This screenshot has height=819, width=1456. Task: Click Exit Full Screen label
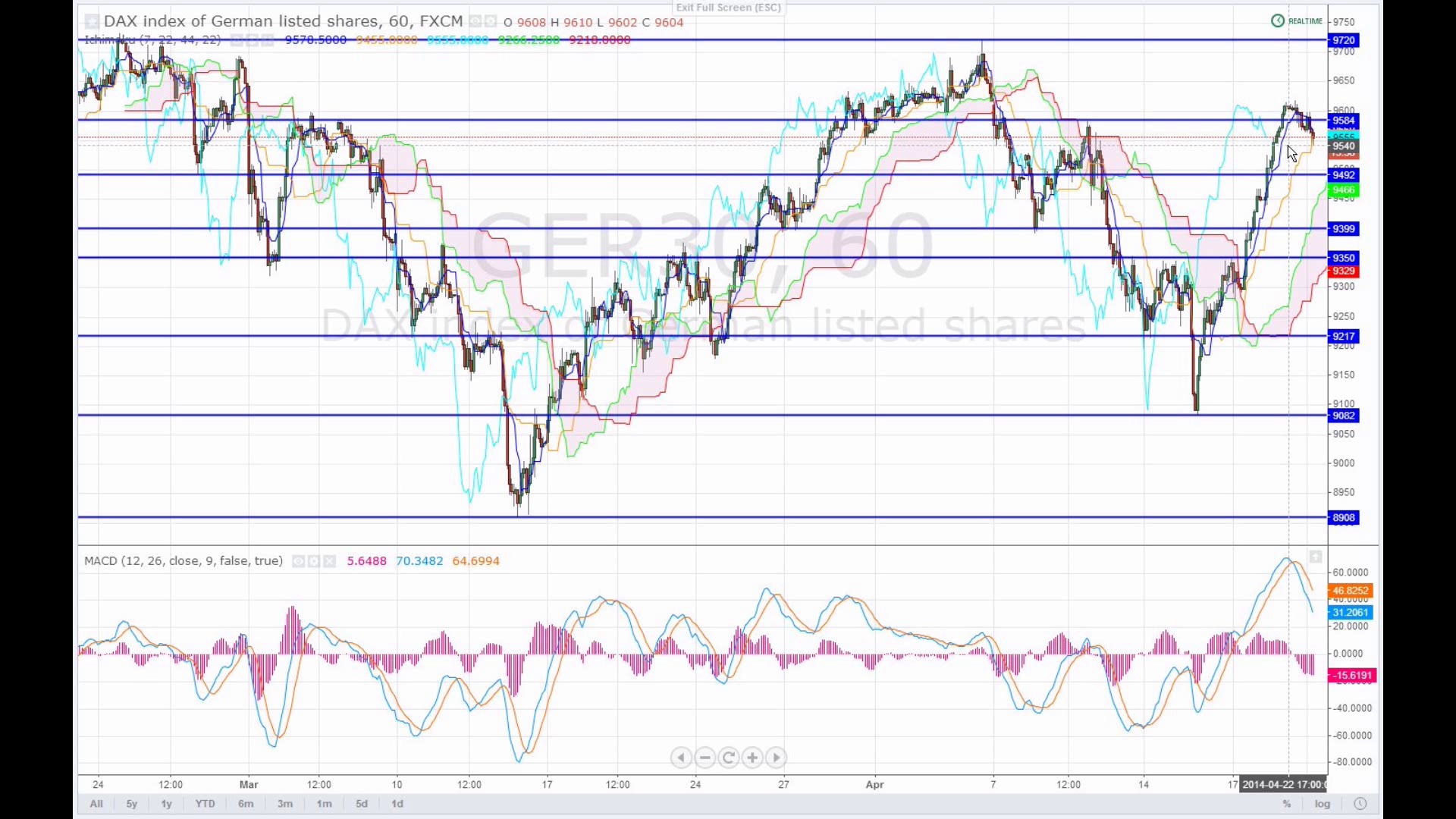(728, 8)
